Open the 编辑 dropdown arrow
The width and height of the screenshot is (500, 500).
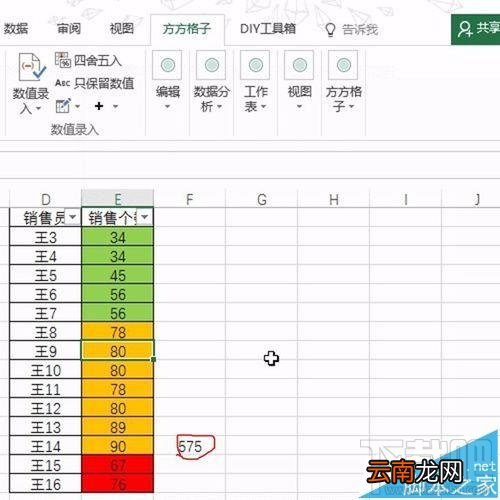(x=168, y=107)
